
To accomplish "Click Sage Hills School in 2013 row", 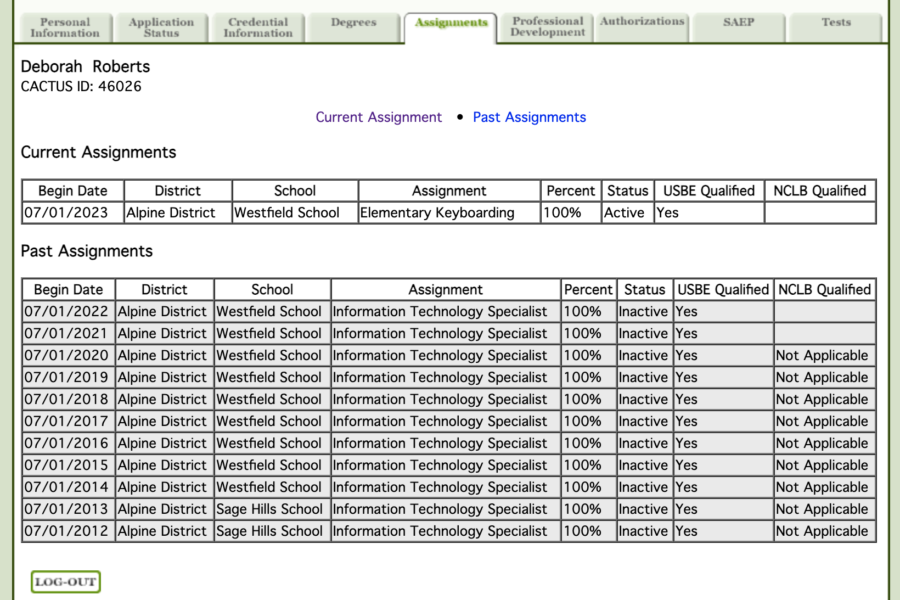I will (273, 509).
